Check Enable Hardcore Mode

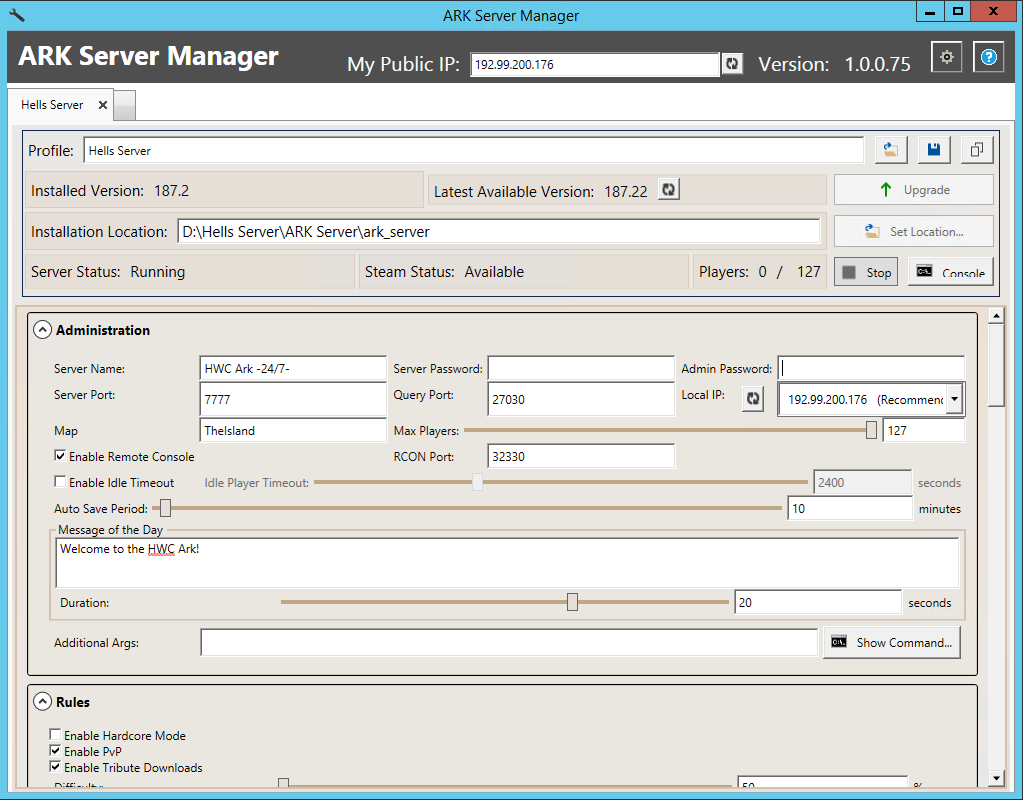click(x=56, y=736)
